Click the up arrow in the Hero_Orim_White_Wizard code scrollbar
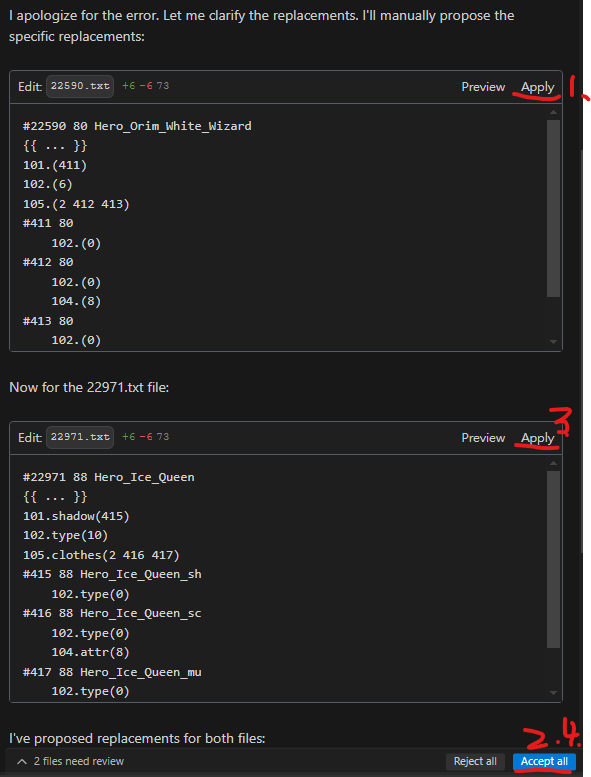The image size is (591, 777). [553, 112]
